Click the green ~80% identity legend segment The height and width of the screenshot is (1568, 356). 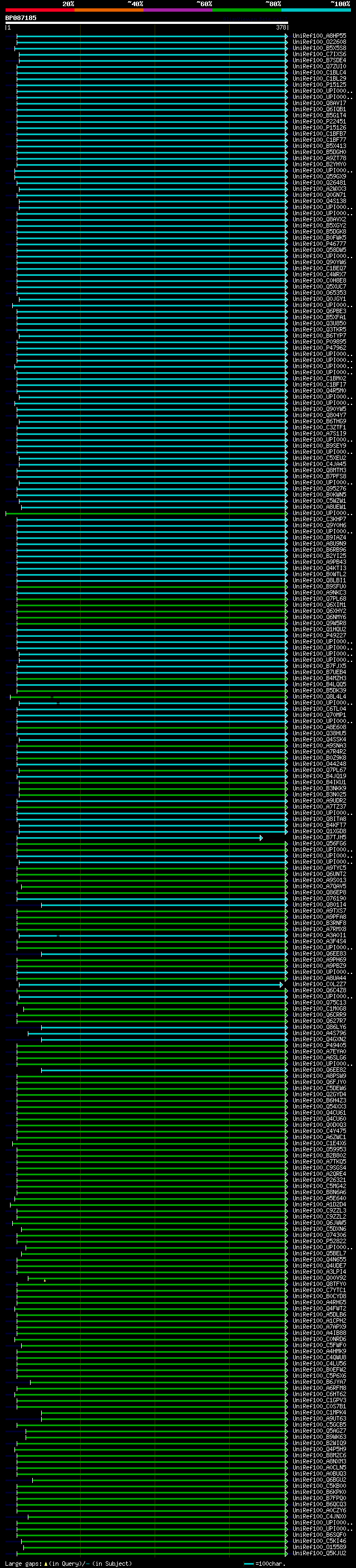click(x=246, y=11)
